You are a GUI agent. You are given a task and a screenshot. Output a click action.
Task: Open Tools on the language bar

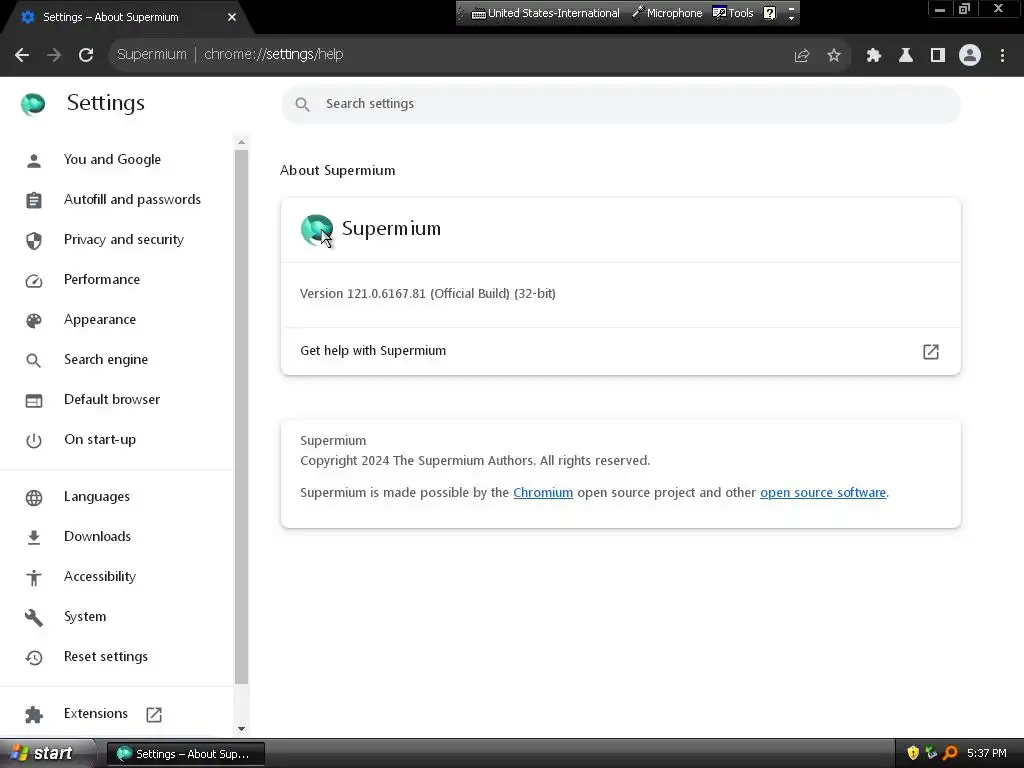[x=733, y=13]
